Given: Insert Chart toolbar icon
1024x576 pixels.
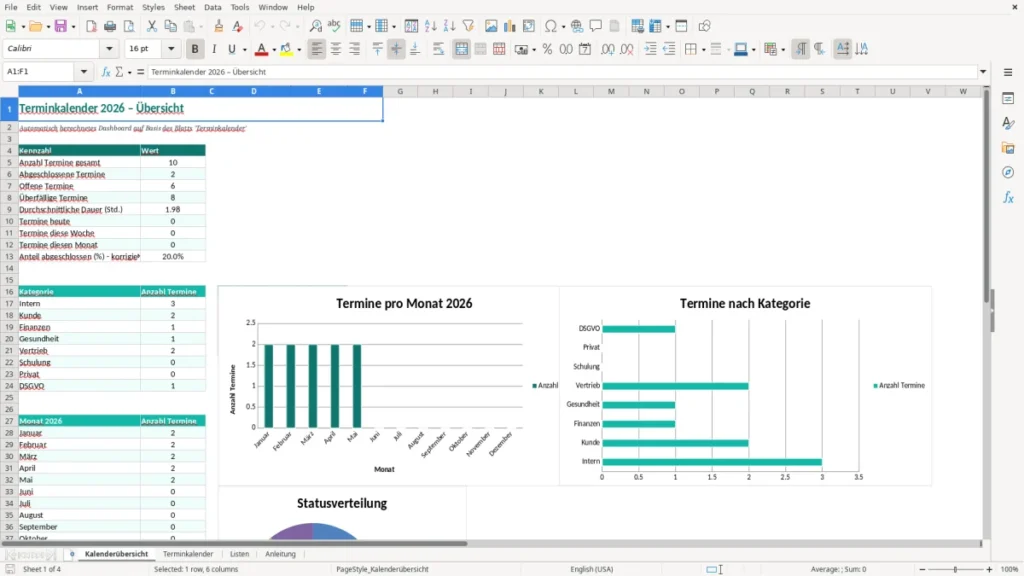Looking at the screenshot, I should (x=509, y=26).
